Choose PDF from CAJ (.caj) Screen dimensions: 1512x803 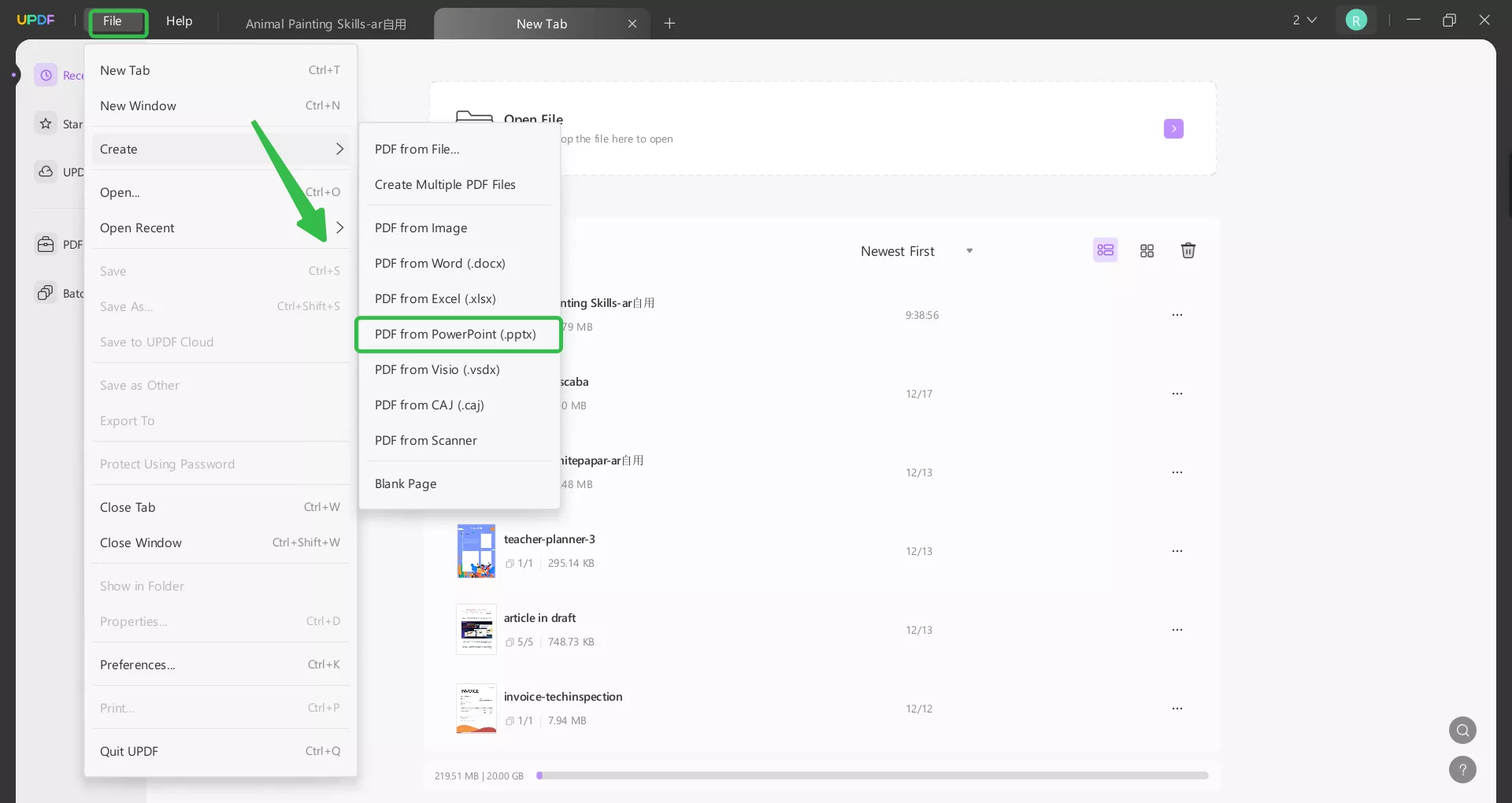tap(459, 405)
